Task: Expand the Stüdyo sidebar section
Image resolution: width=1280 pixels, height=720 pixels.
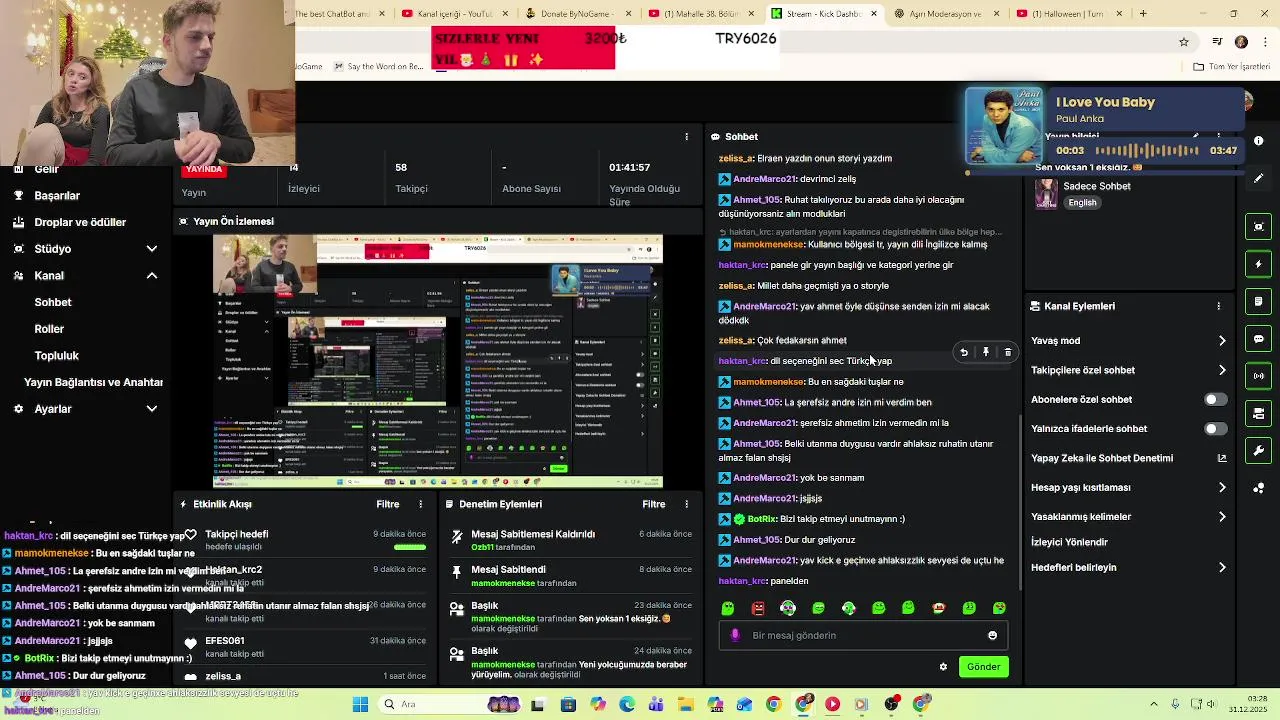Action: [152, 249]
